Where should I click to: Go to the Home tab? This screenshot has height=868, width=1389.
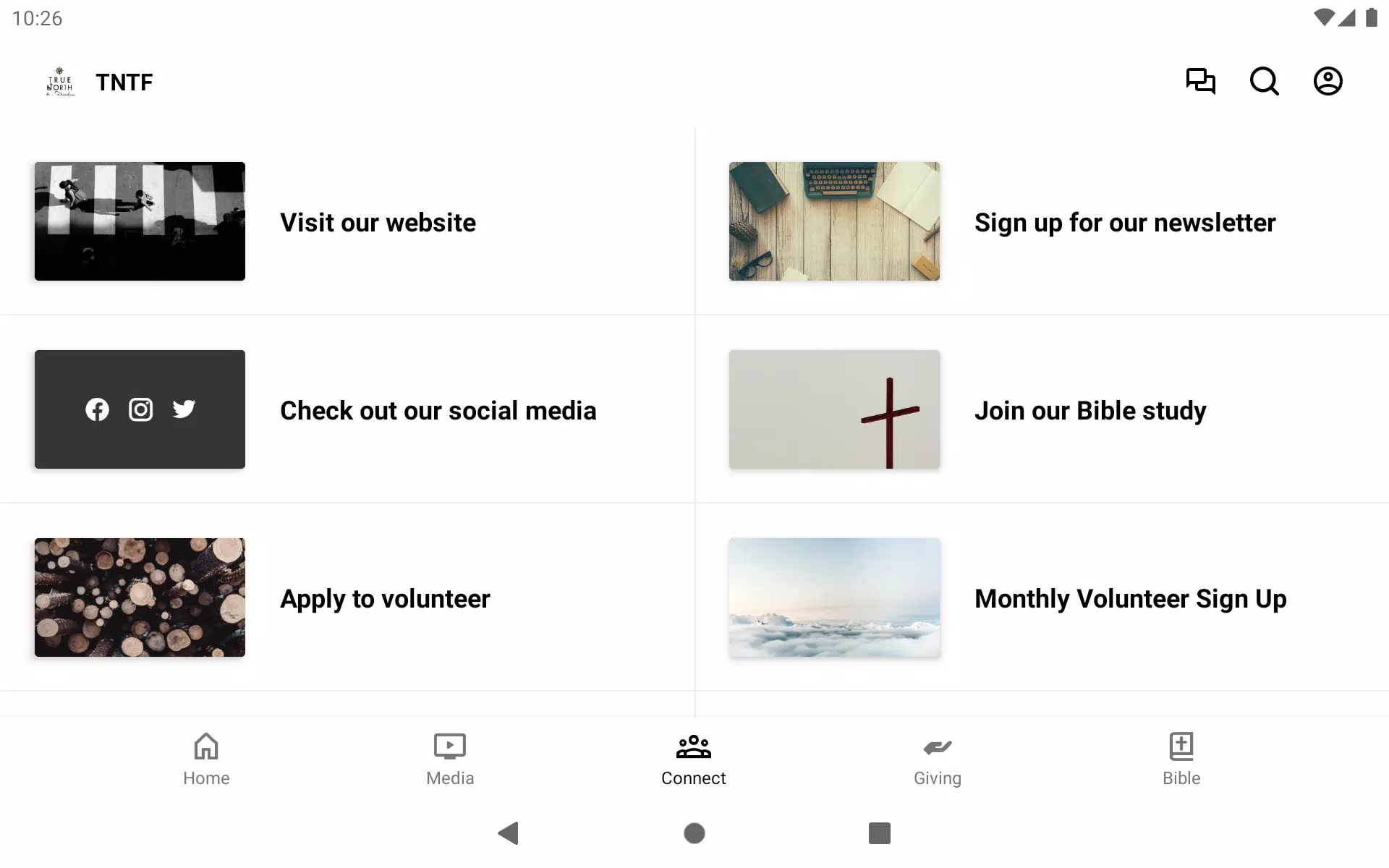pyautogui.click(x=206, y=759)
